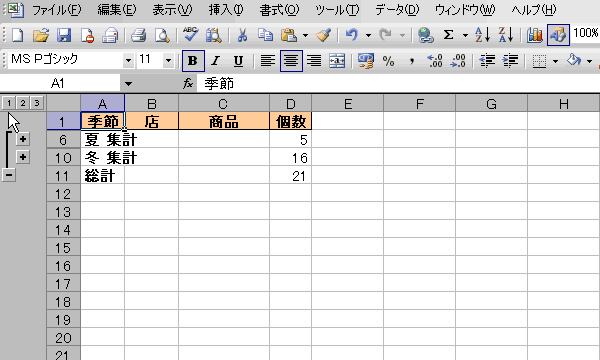
Task: Apply Currency style format
Action: [365, 61]
